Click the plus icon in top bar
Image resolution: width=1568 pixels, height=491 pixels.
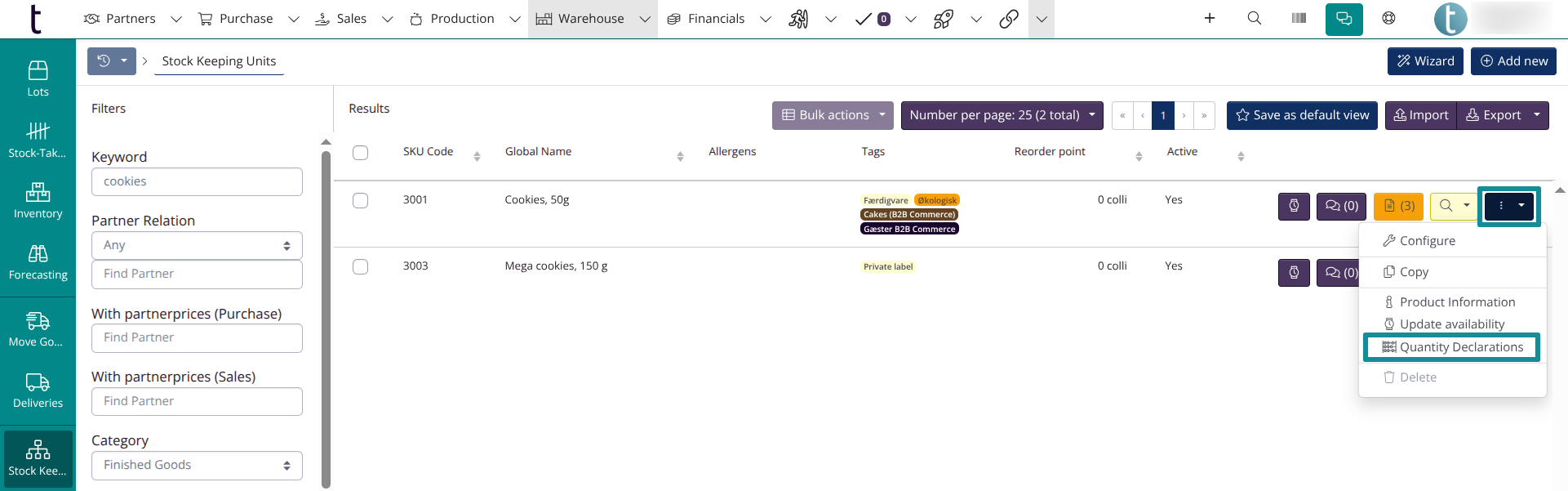click(x=1210, y=18)
